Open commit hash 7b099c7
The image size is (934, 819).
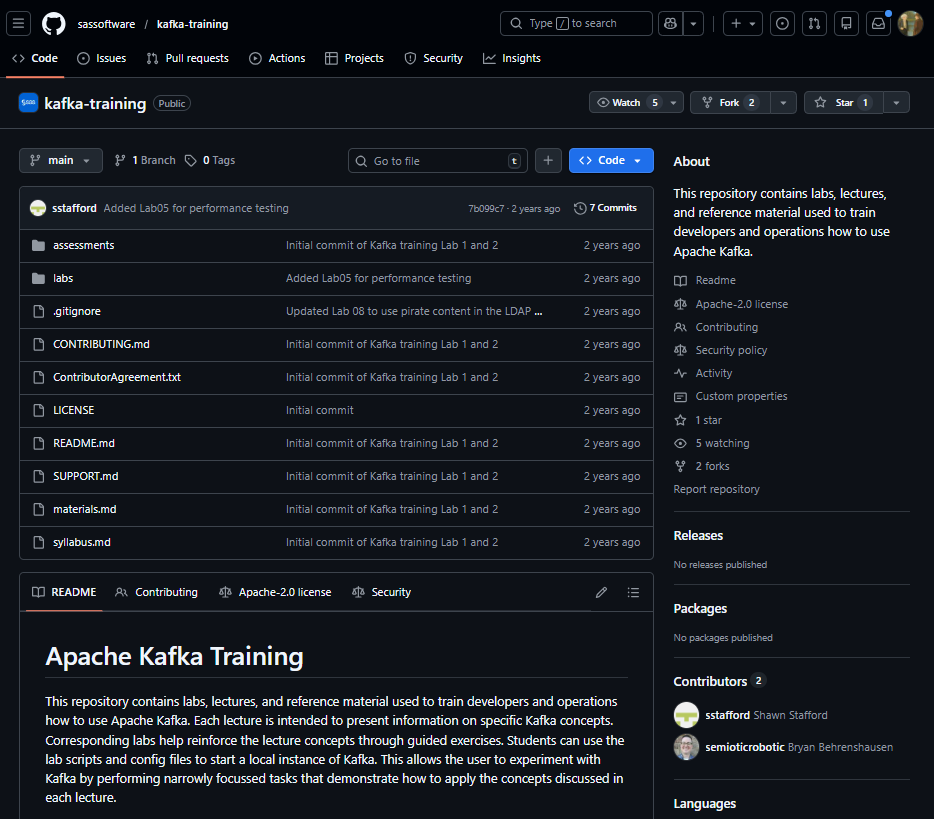[486, 208]
